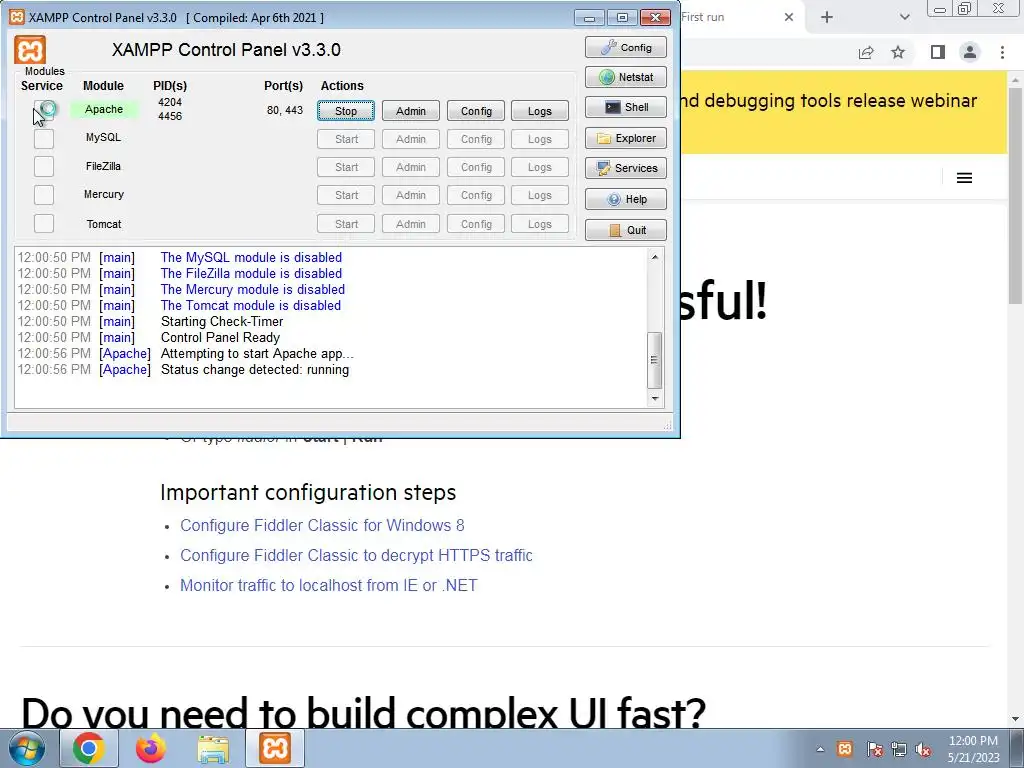Click the Apache module name label

point(104,109)
